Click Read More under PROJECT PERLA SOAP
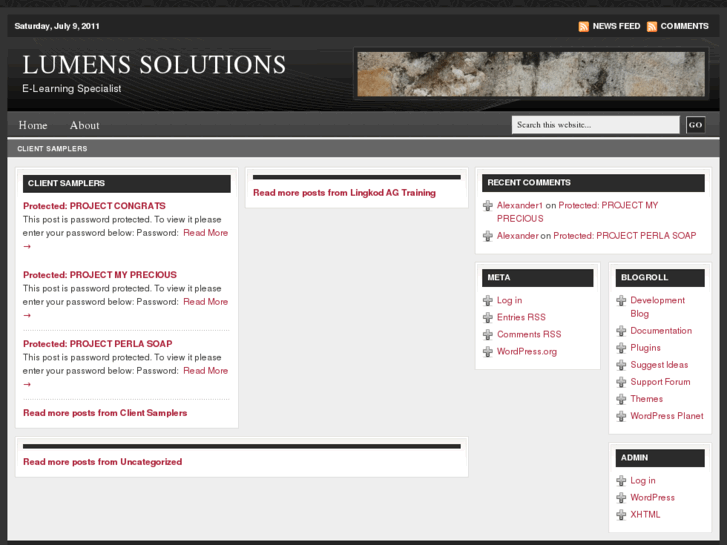 pyautogui.click(x=205, y=371)
